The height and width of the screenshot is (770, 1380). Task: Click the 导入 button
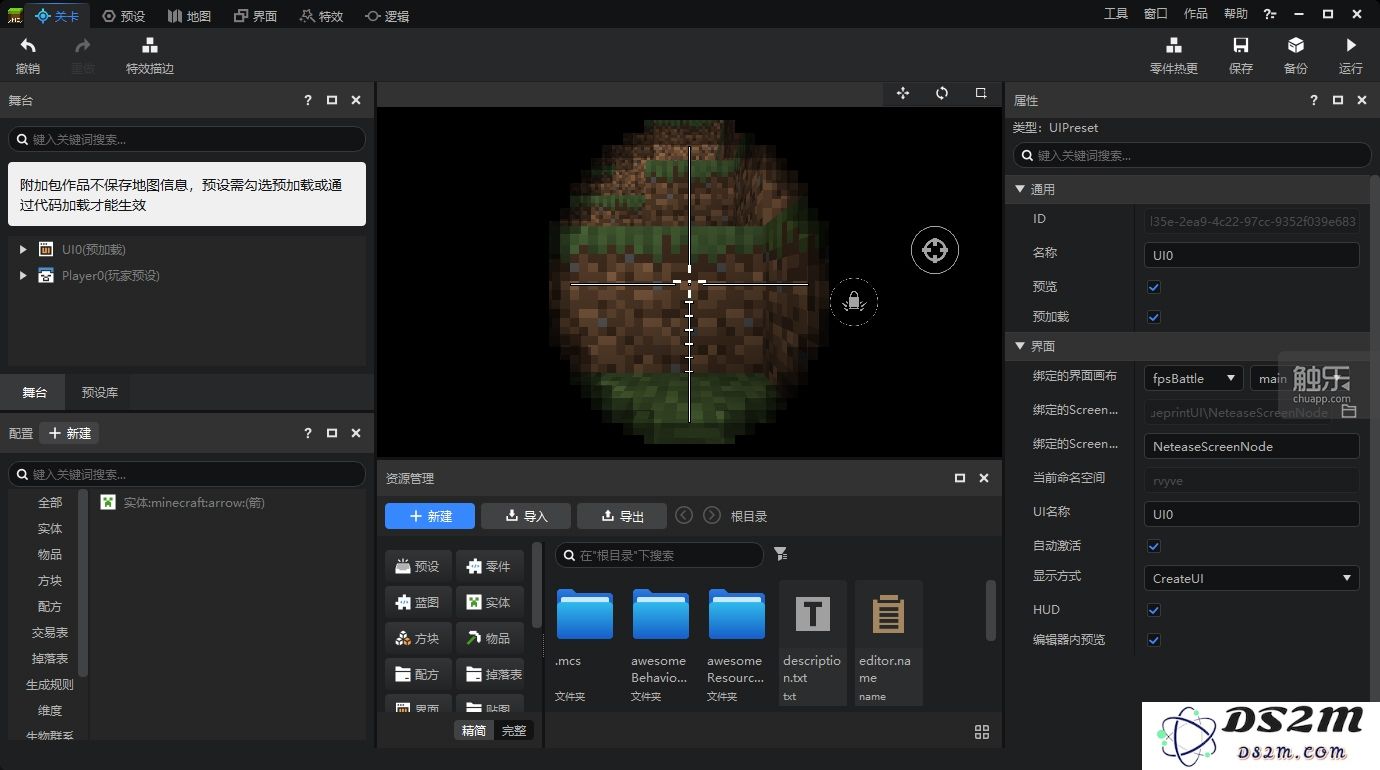point(526,516)
